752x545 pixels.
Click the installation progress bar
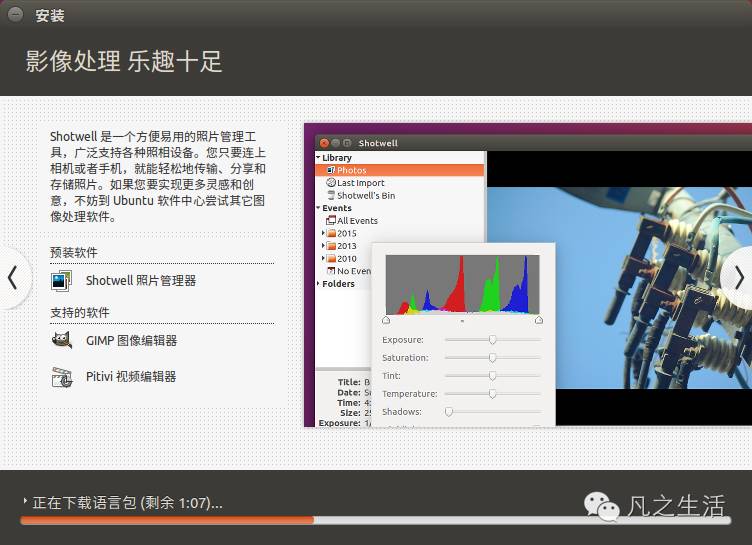click(376, 520)
